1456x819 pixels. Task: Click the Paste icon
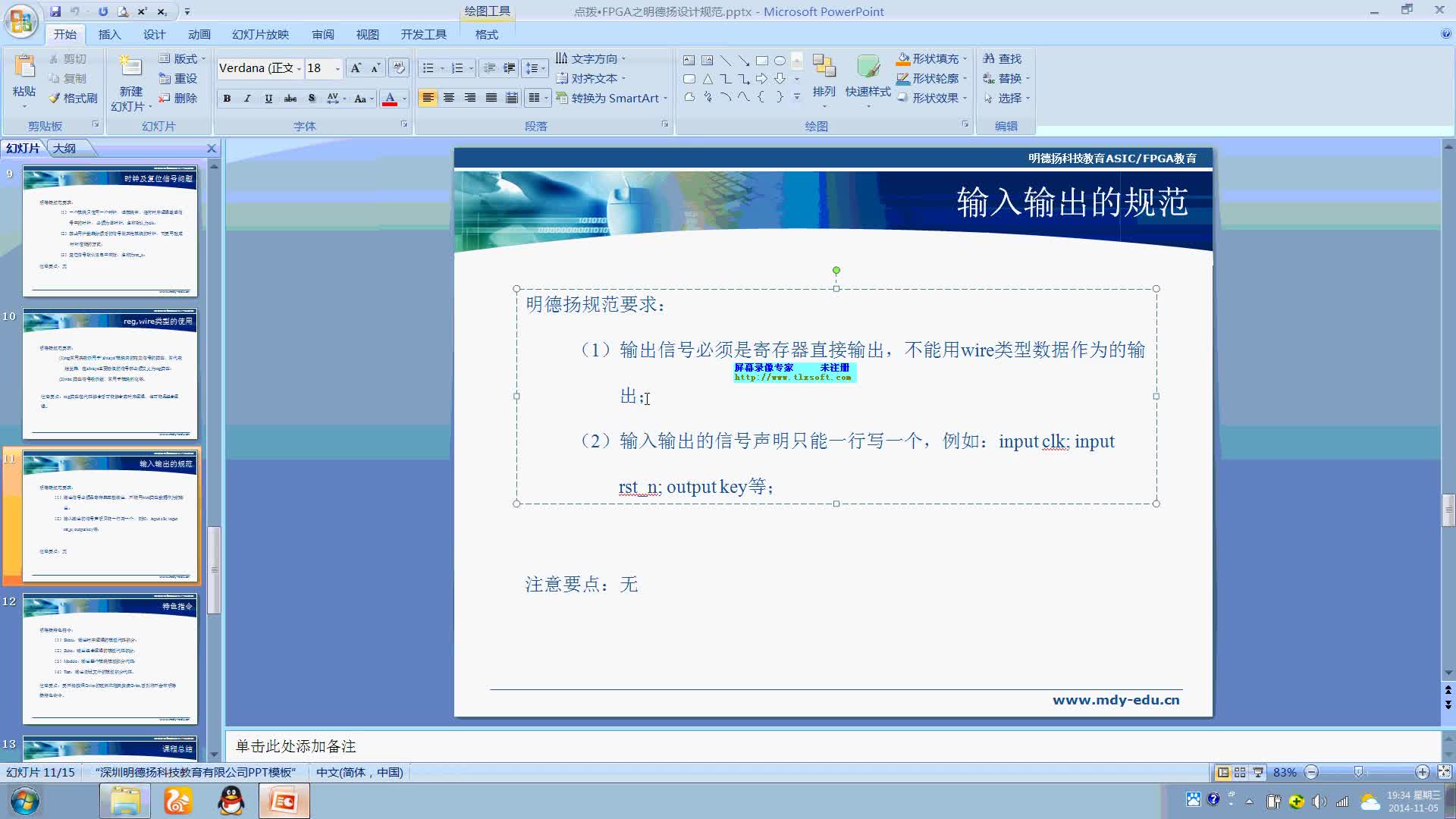pos(24,67)
